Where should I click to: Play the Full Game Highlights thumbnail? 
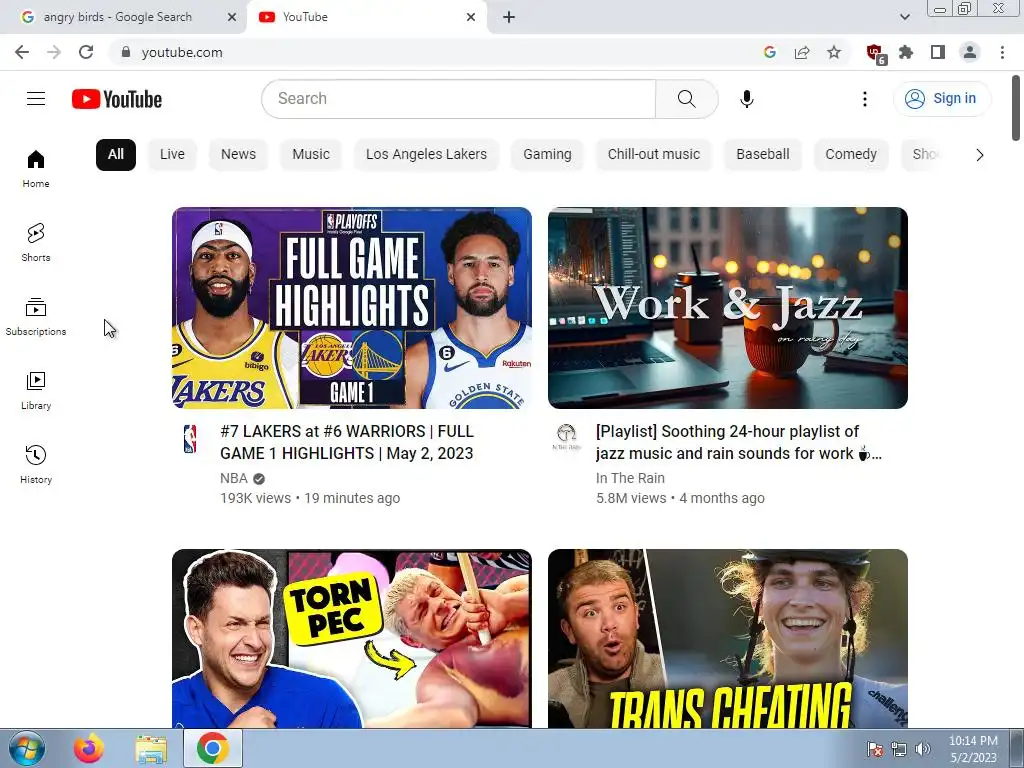pyautogui.click(x=352, y=308)
